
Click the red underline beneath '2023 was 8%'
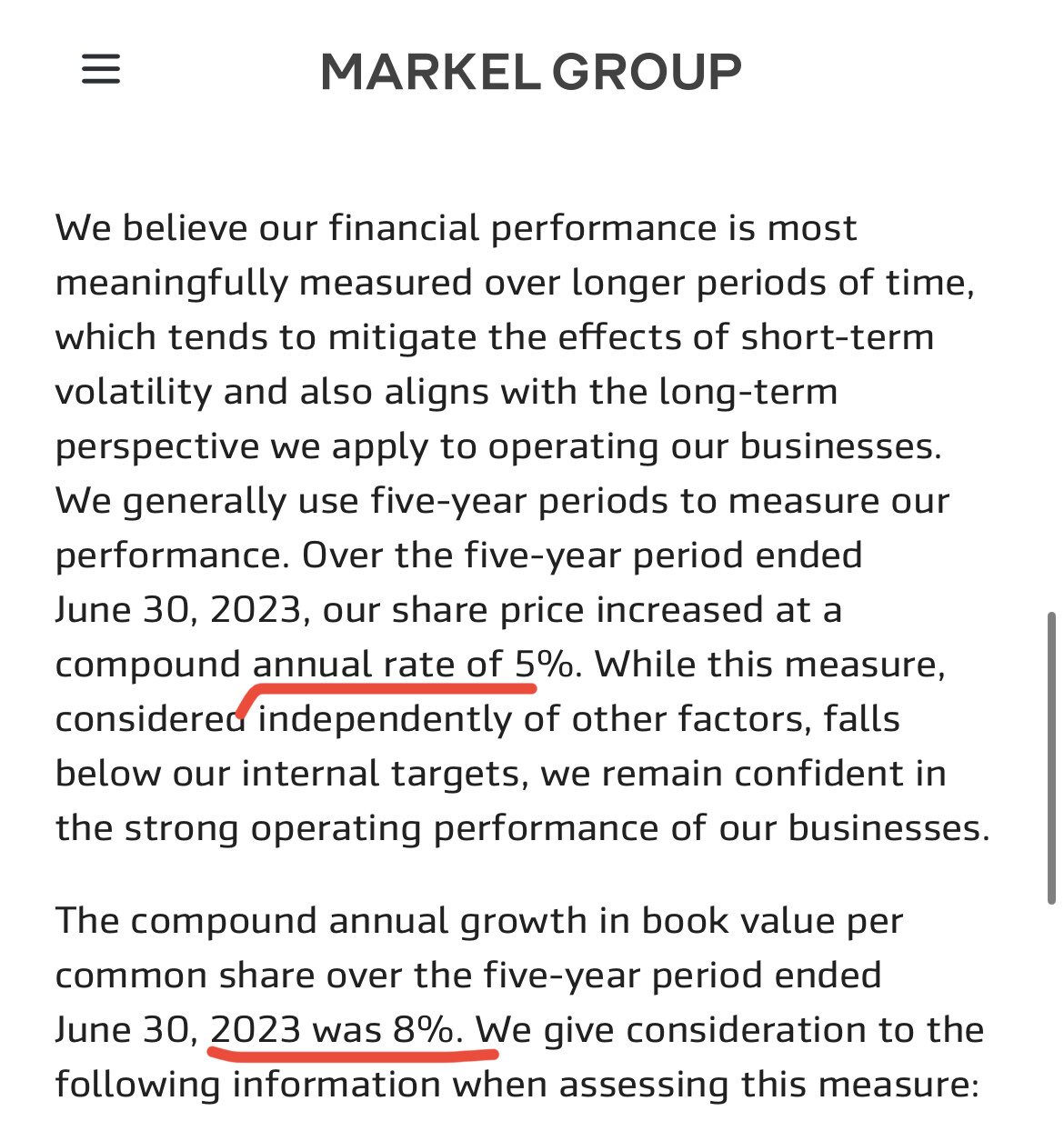pos(353,1055)
